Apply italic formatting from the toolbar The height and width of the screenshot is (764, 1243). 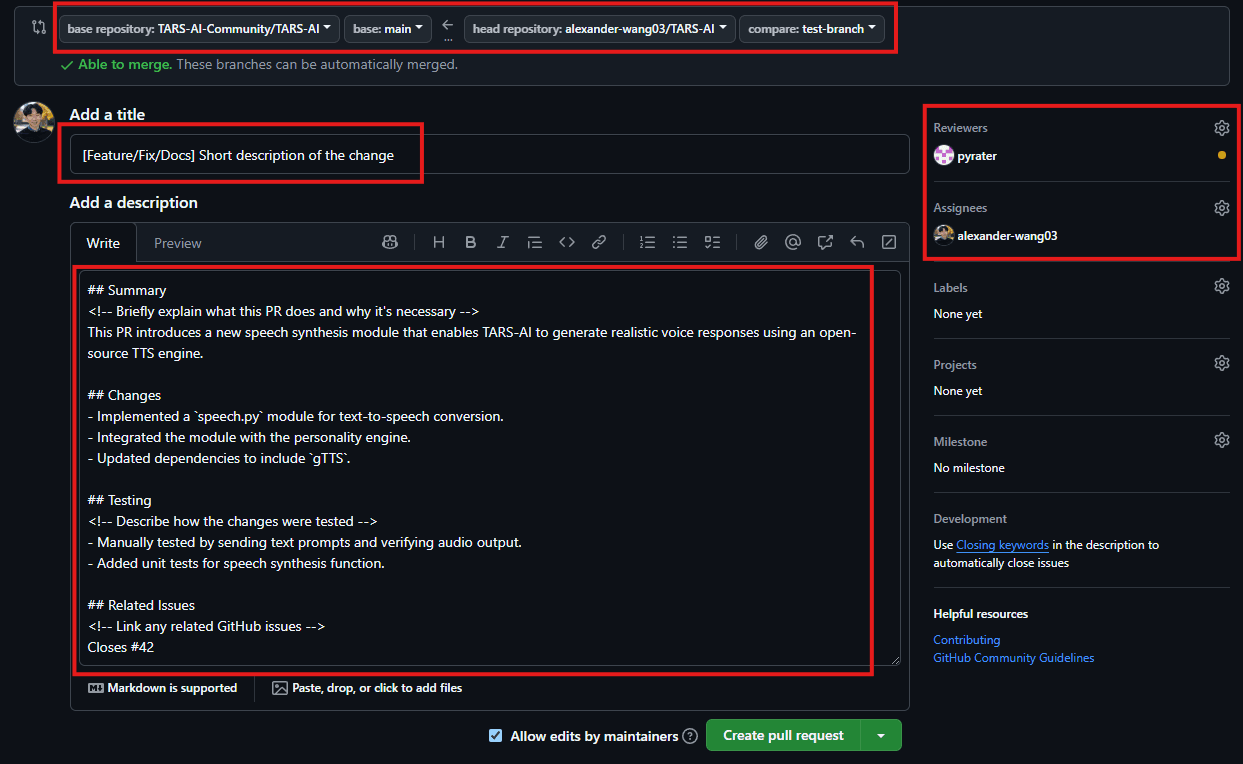[x=502, y=242]
